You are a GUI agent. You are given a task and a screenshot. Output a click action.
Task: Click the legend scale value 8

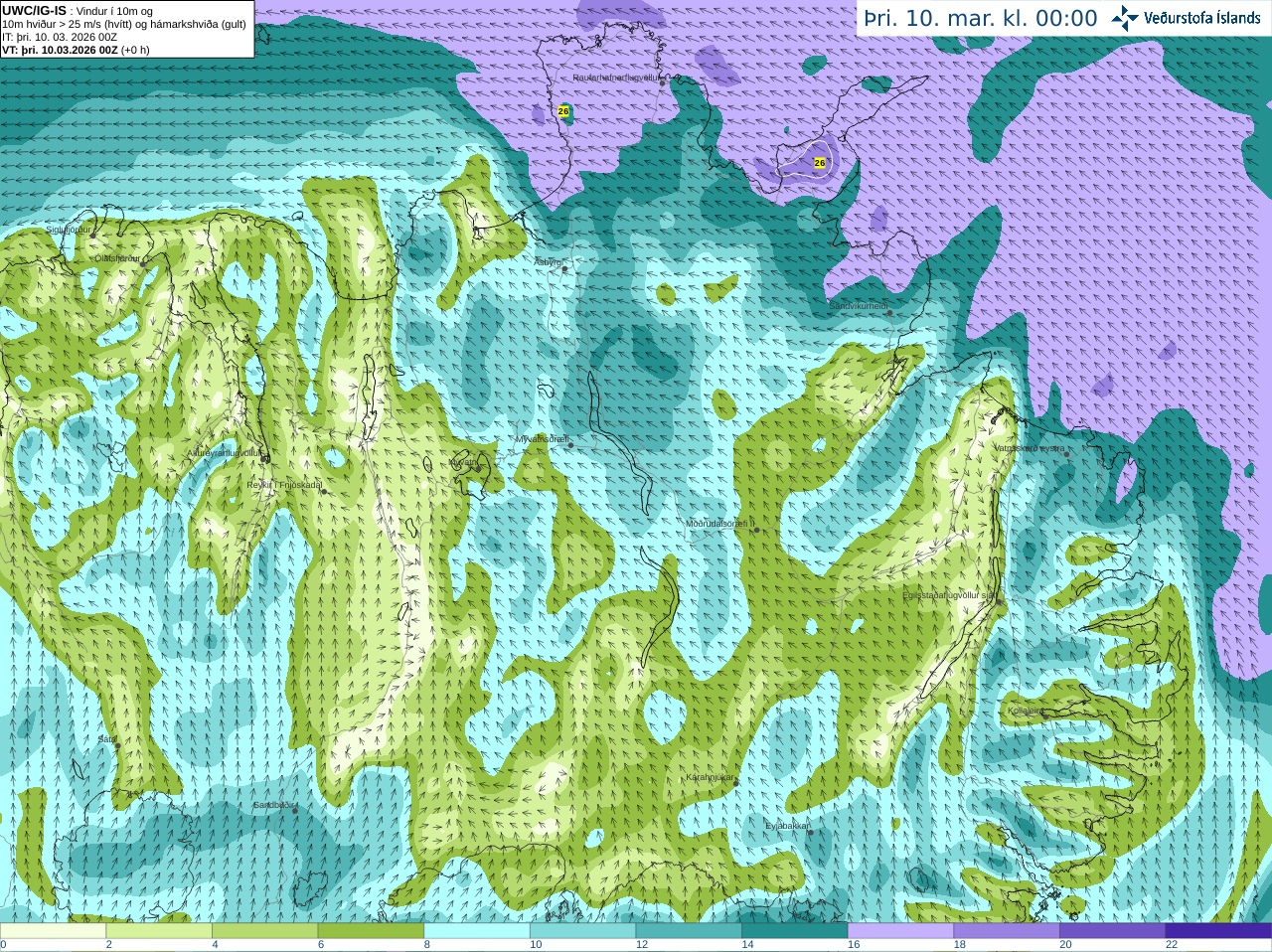[427, 945]
